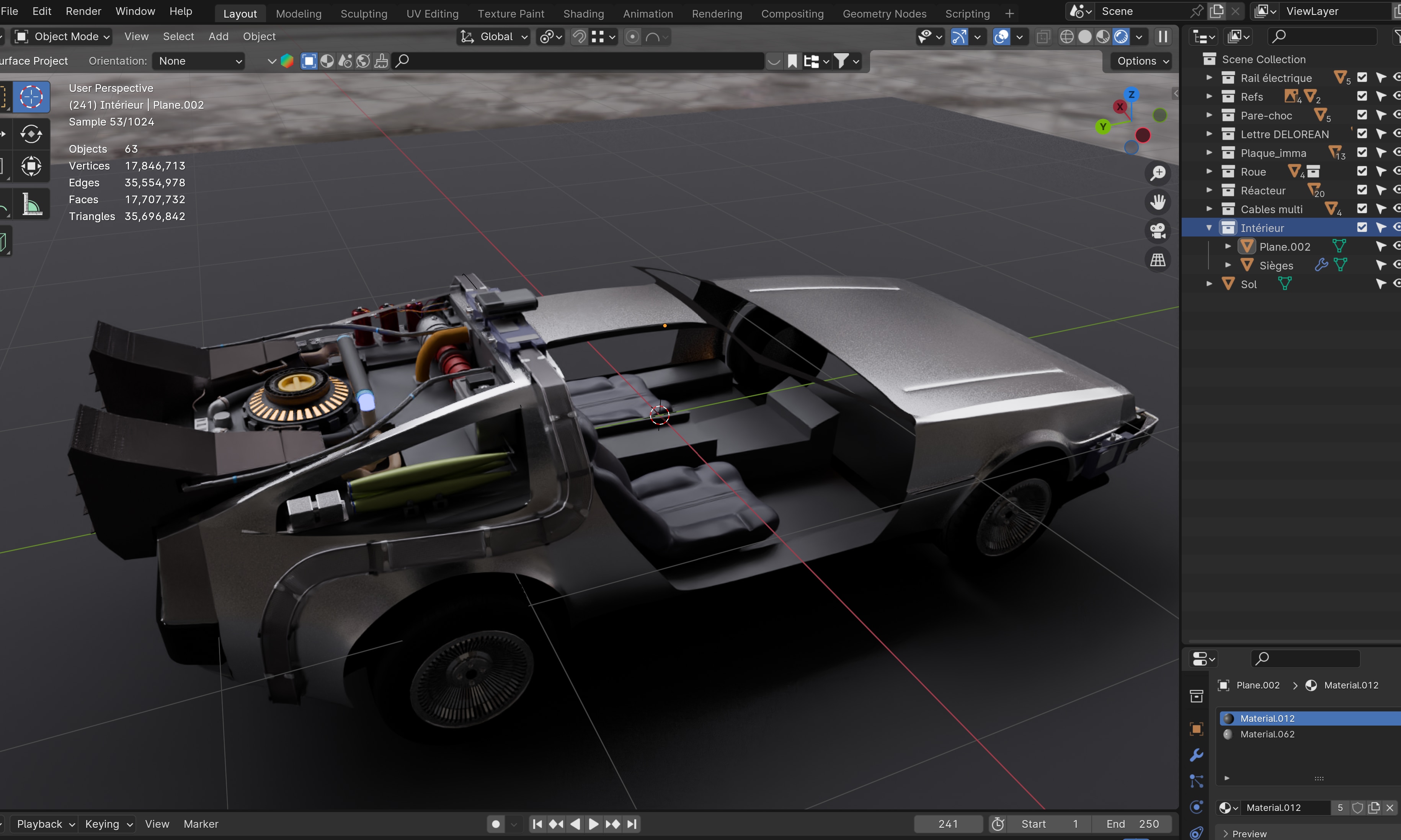Collapse the Intérieur collection
1401x840 pixels.
tap(1209, 228)
